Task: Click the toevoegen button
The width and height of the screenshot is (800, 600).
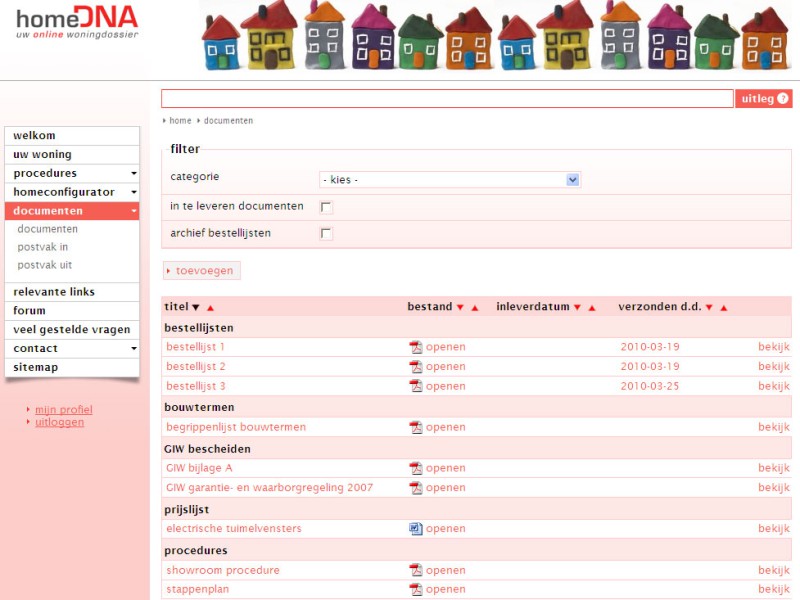Action: point(202,271)
